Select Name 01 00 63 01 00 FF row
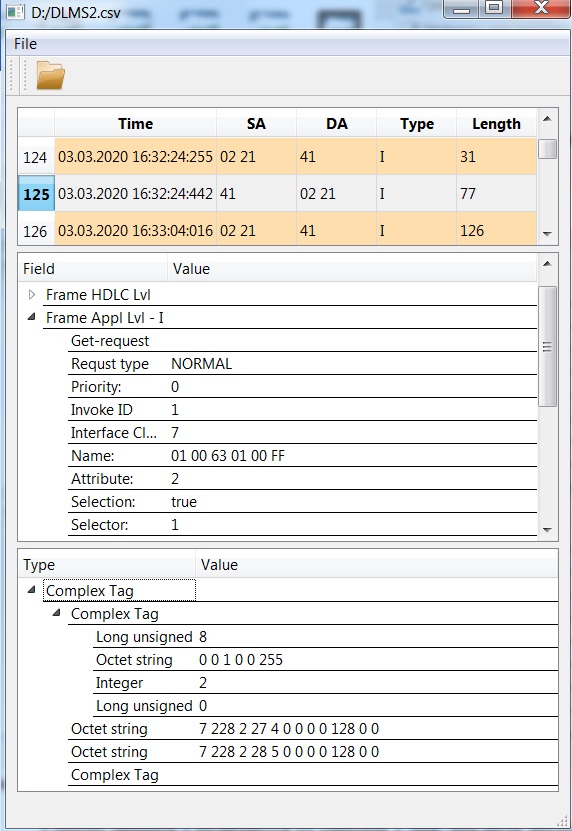The image size is (572, 831). (302, 456)
